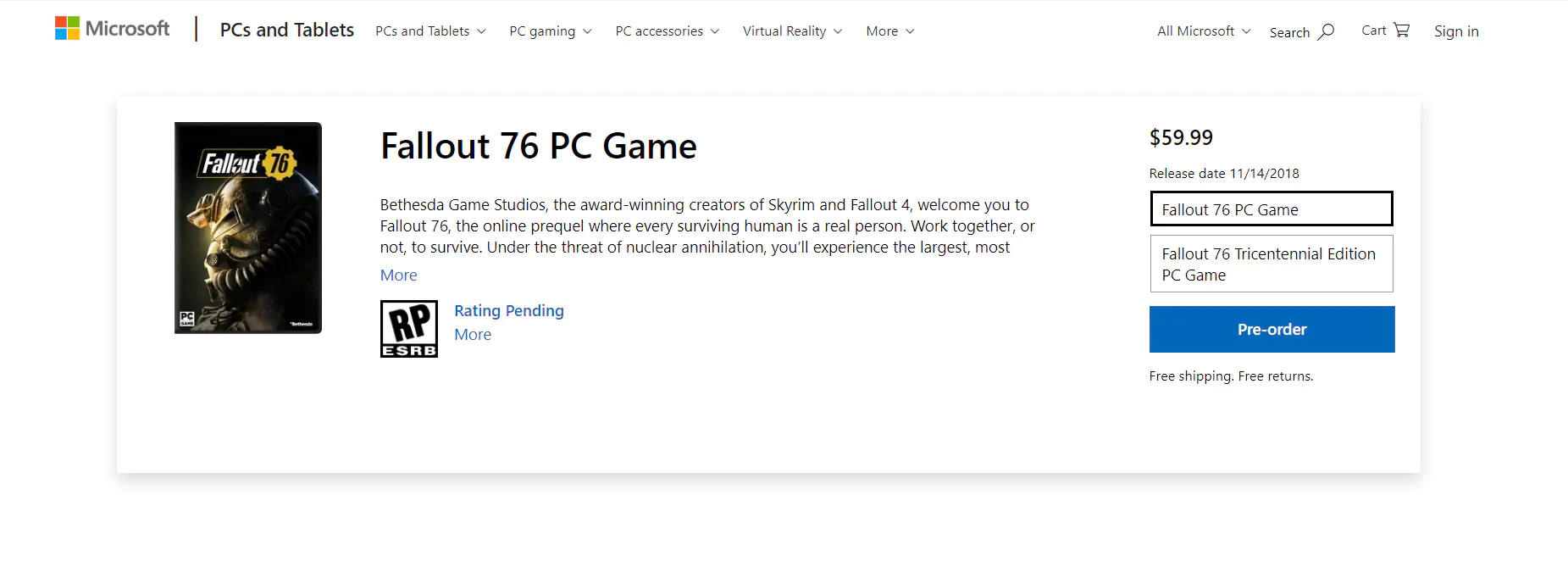Expand the PC accessories menu
The height and width of the screenshot is (562, 1568).
click(x=668, y=31)
